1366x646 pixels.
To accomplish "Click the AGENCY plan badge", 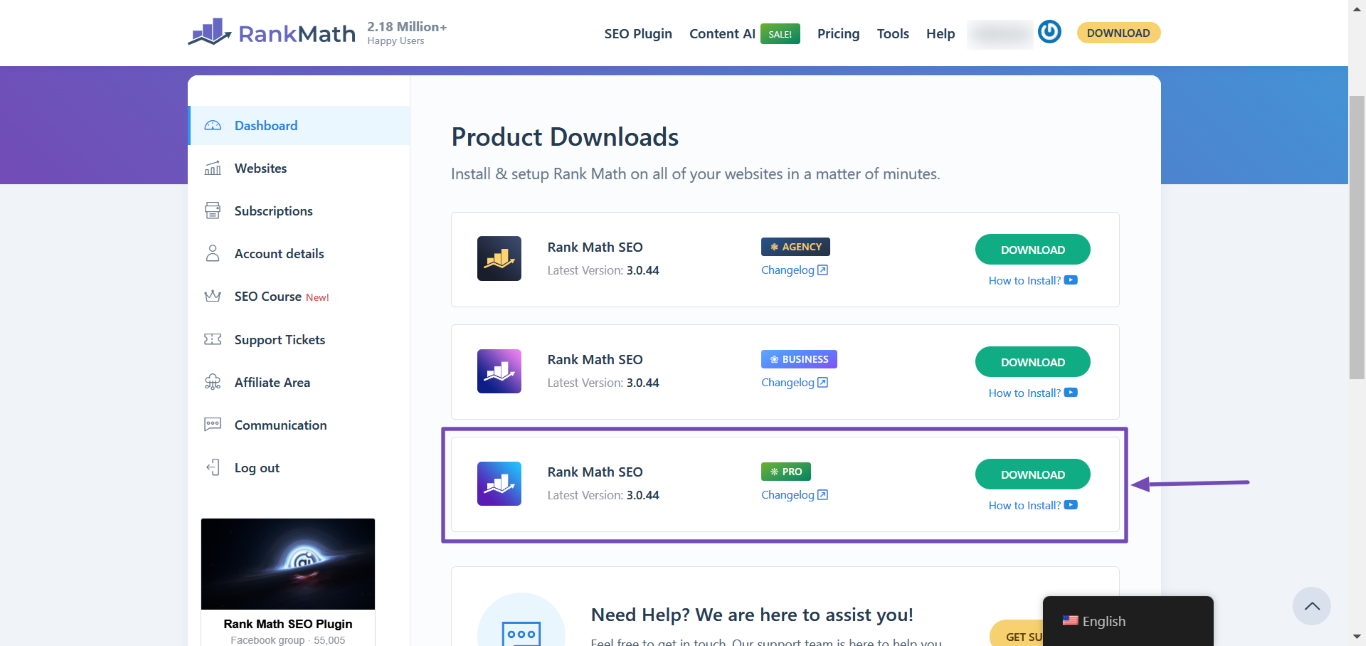I will (795, 247).
